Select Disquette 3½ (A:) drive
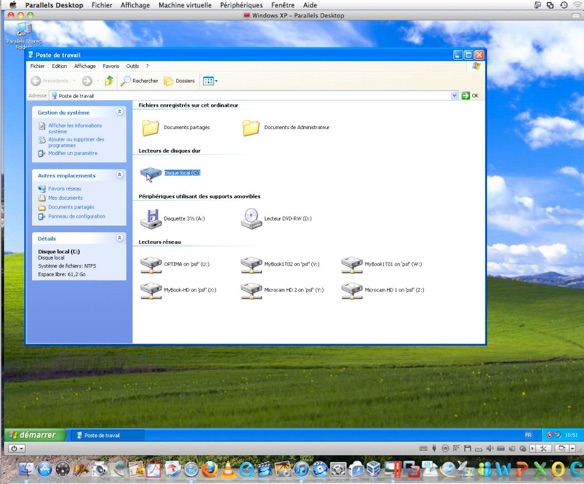The height and width of the screenshot is (484, 584). [172, 219]
